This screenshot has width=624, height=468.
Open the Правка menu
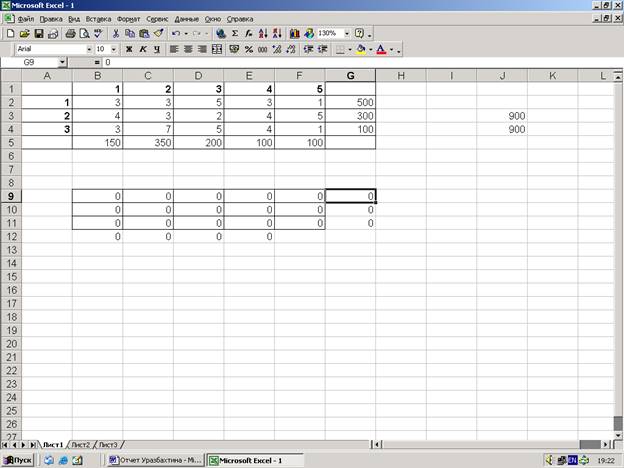[x=51, y=19]
